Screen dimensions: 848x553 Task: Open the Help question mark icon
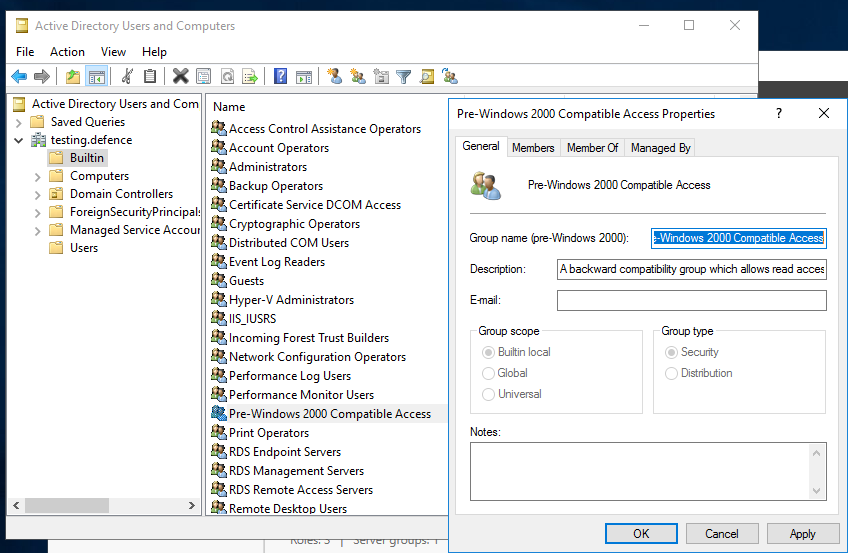tap(280, 76)
